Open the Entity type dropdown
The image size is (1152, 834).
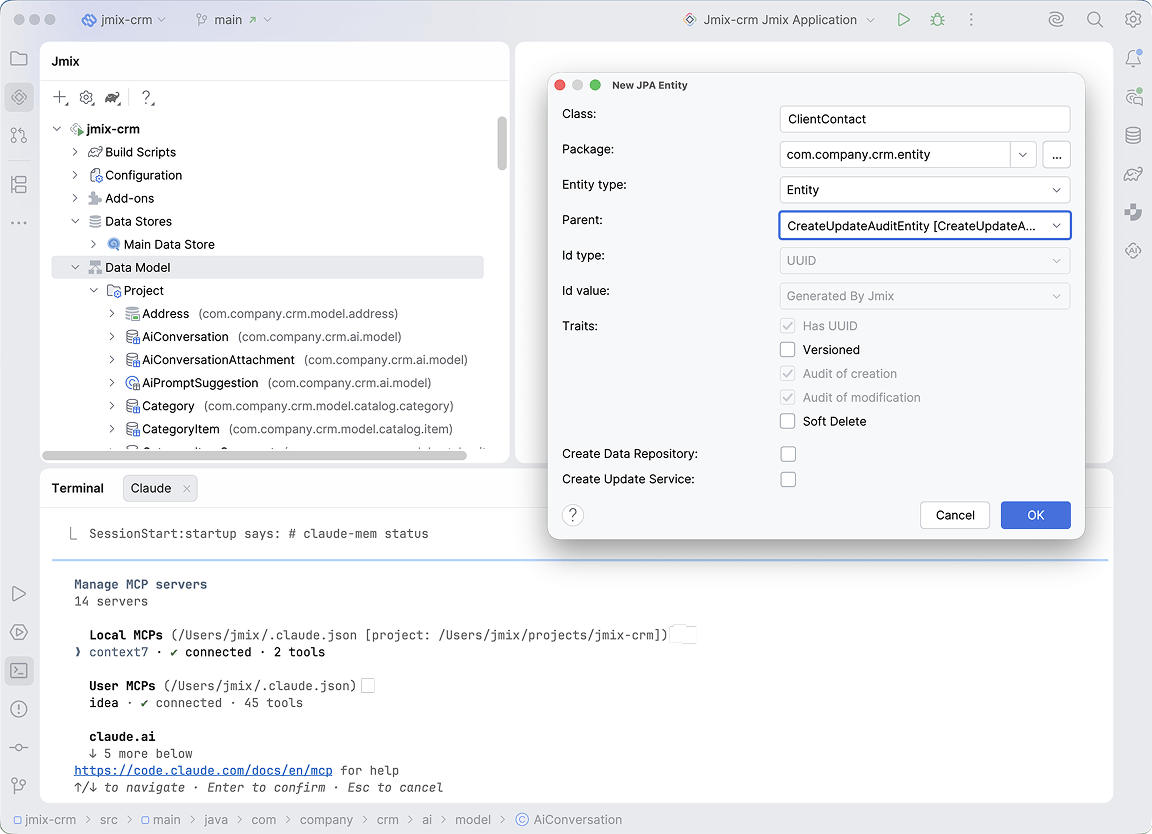pyautogui.click(x=924, y=190)
